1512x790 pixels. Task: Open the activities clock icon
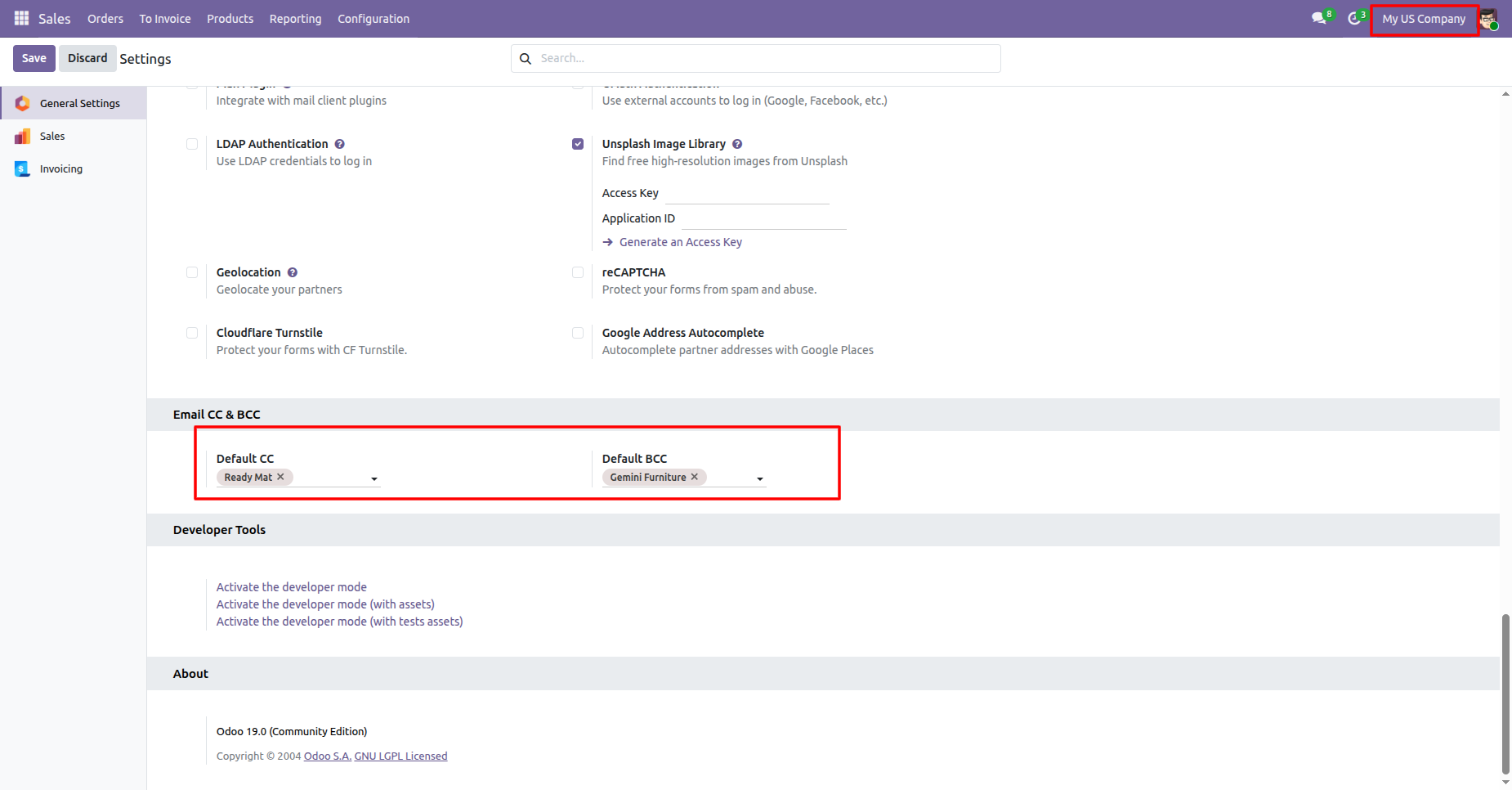[1354, 18]
